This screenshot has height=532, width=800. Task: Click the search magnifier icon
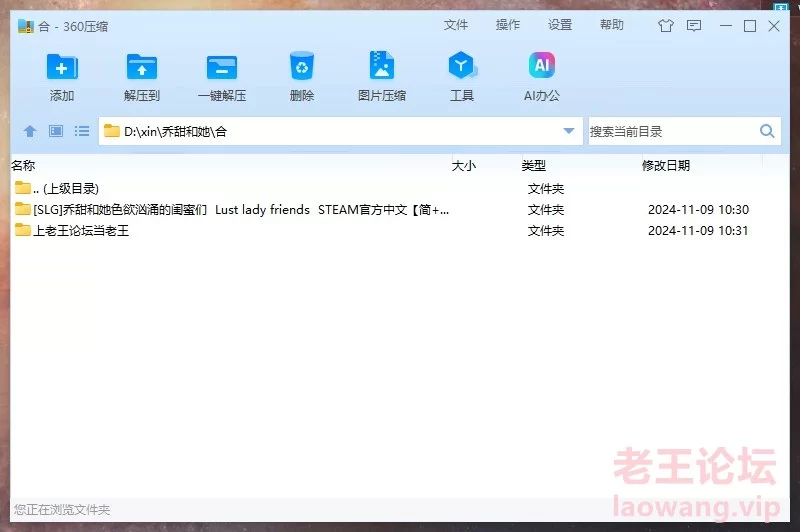pyautogui.click(x=767, y=131)
